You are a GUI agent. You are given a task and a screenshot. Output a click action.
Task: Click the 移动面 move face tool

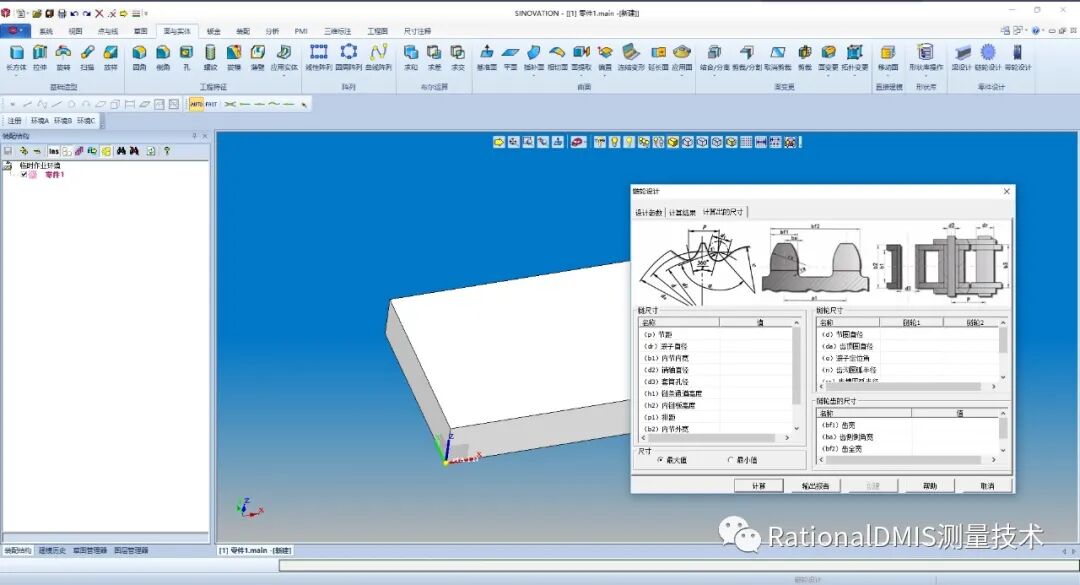(888, 57)
